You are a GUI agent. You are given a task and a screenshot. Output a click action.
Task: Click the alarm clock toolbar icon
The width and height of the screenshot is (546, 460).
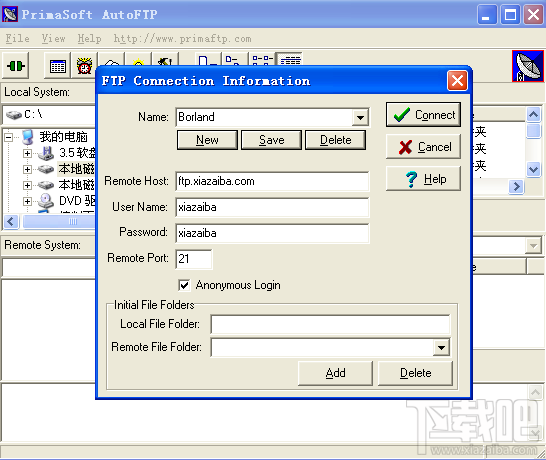(84, 65)
